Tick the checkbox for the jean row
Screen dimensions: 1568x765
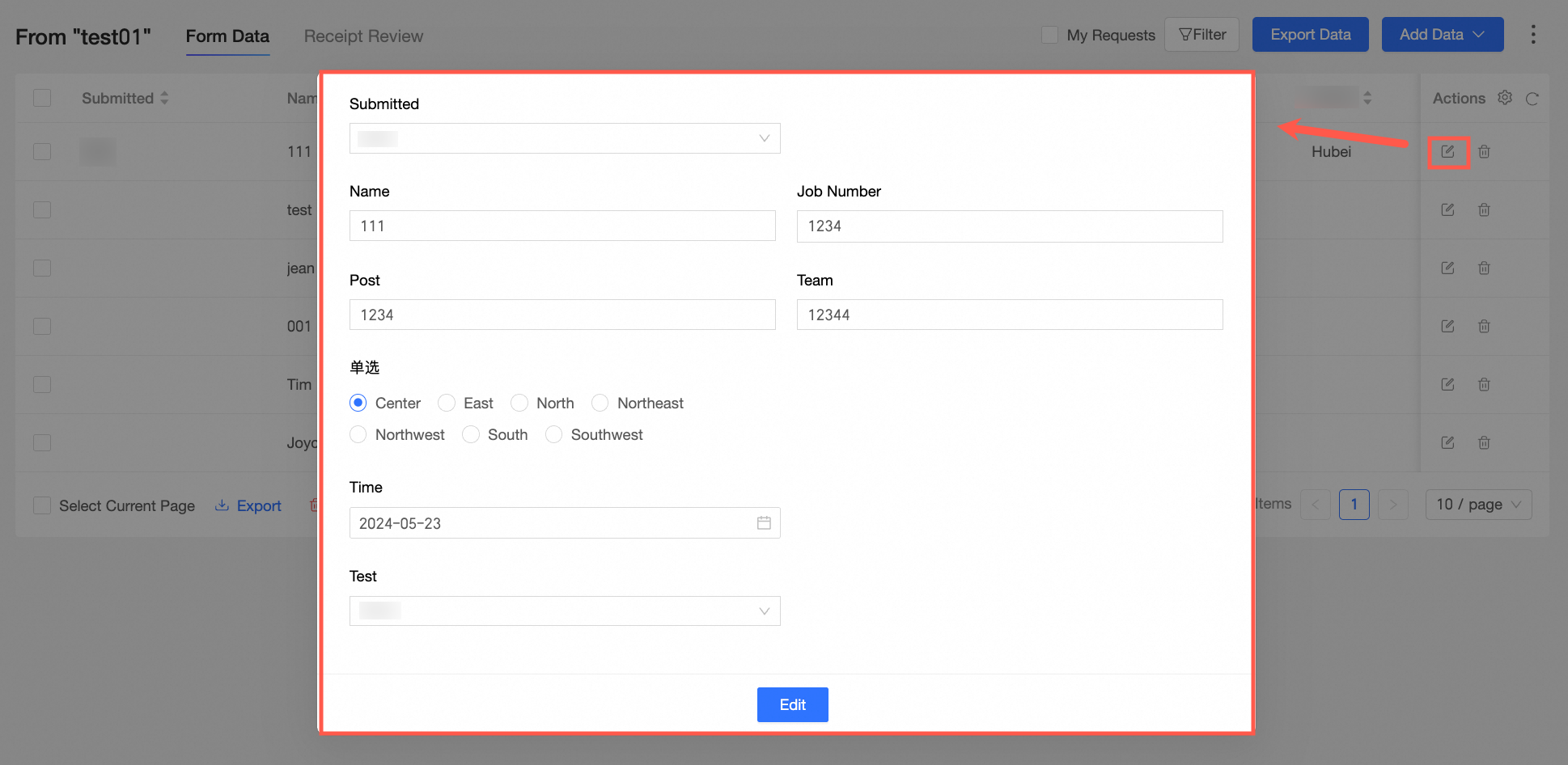coord(42,268)
